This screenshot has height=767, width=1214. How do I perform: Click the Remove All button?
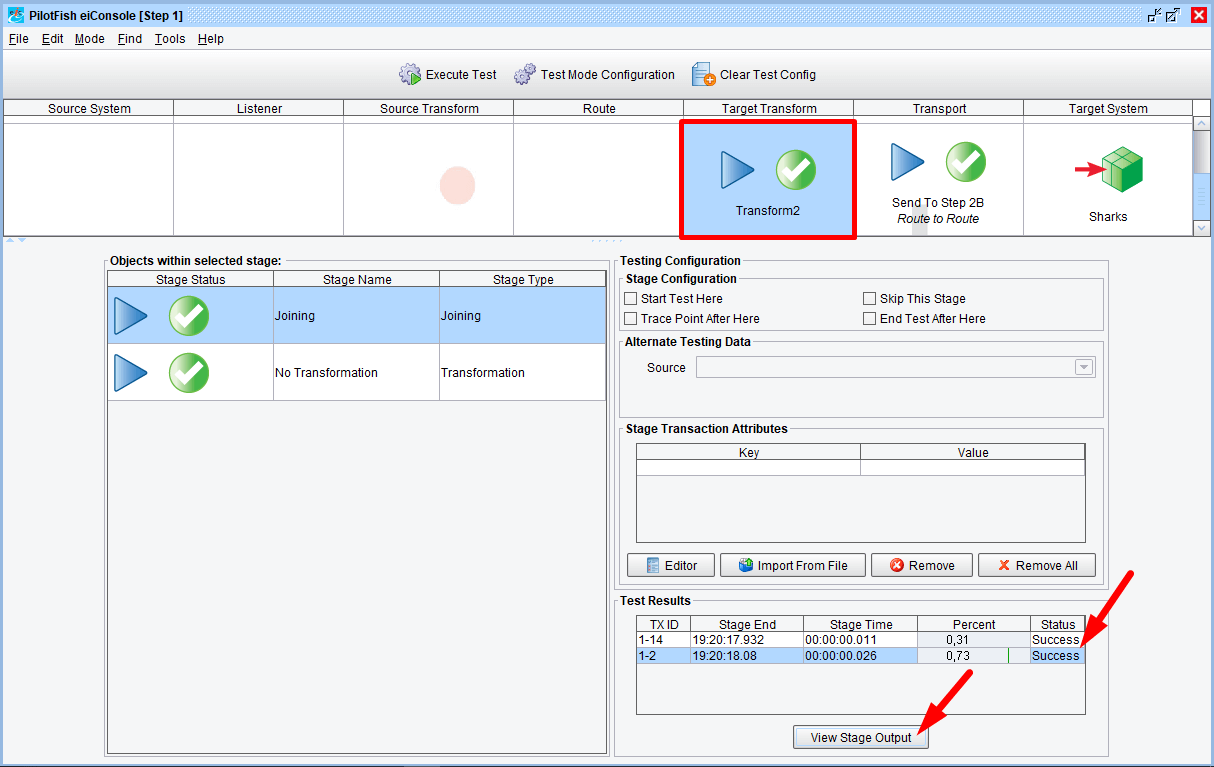[1036, 566]
